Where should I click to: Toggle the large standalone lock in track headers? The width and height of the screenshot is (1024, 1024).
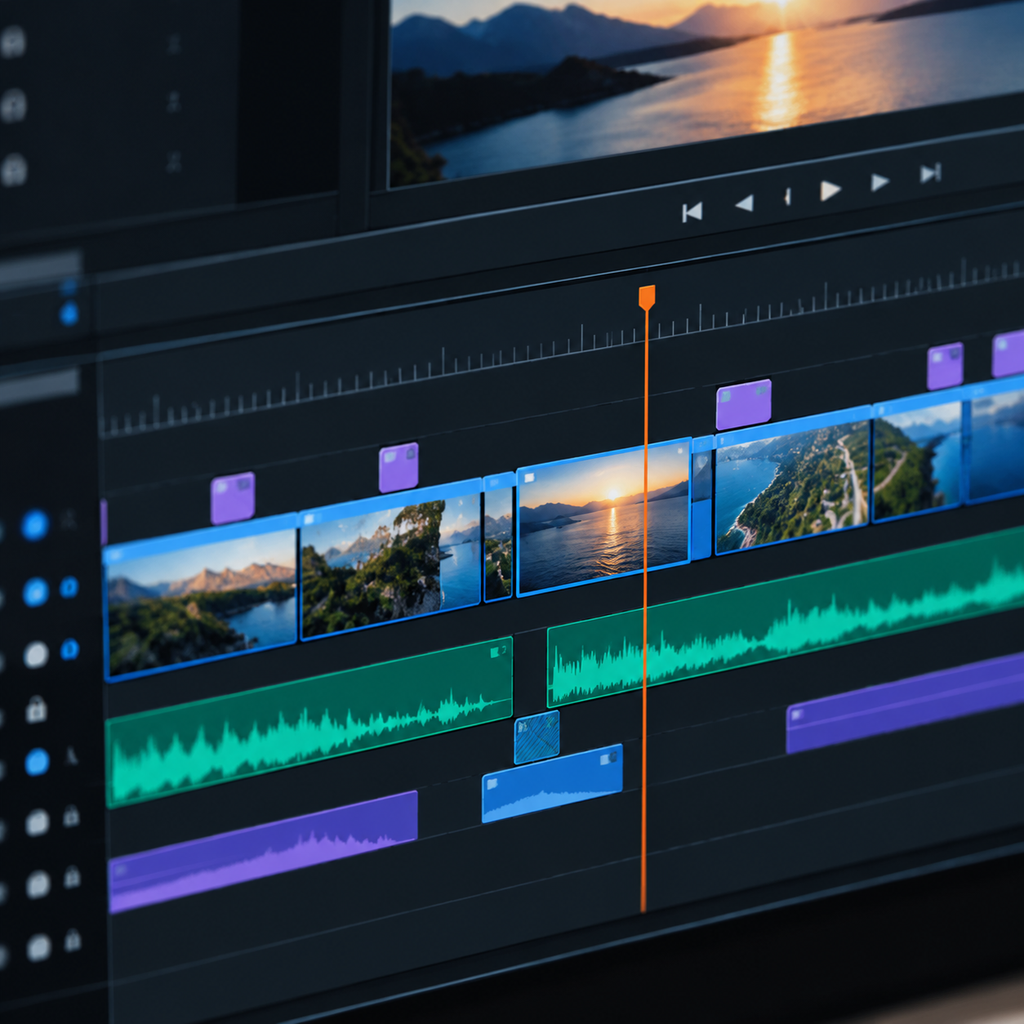pos(37,709)
